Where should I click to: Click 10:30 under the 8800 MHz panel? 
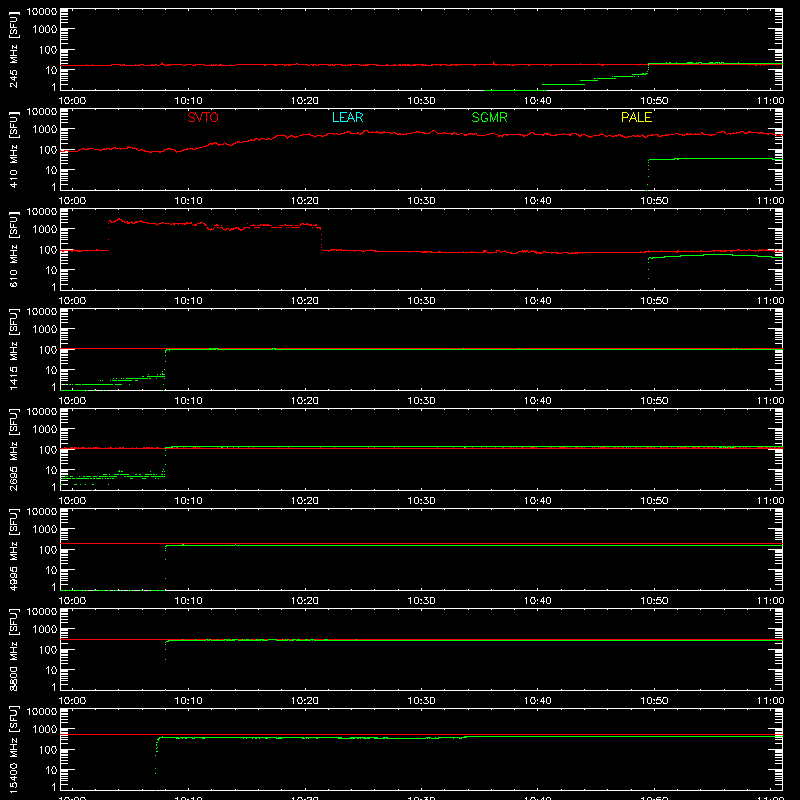point(421,701)
